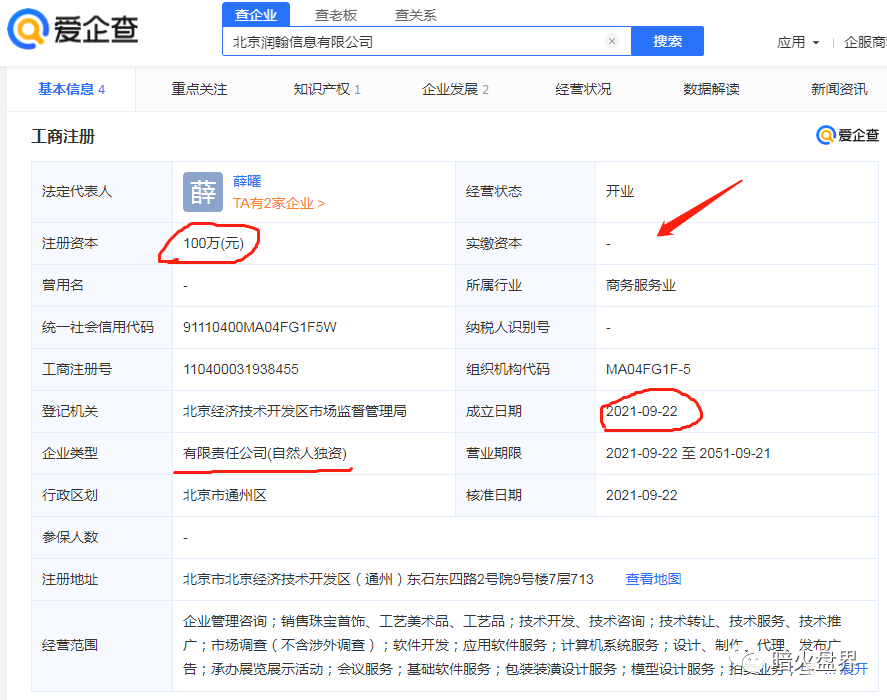Click the 工商注册 section heading
Image resolution: width=887 pixels, height=700 pixels.
63,136
